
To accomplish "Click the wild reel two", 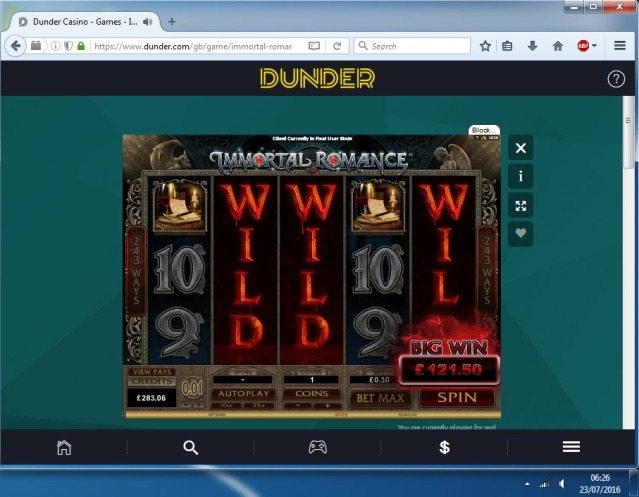I will coord(246,270).
